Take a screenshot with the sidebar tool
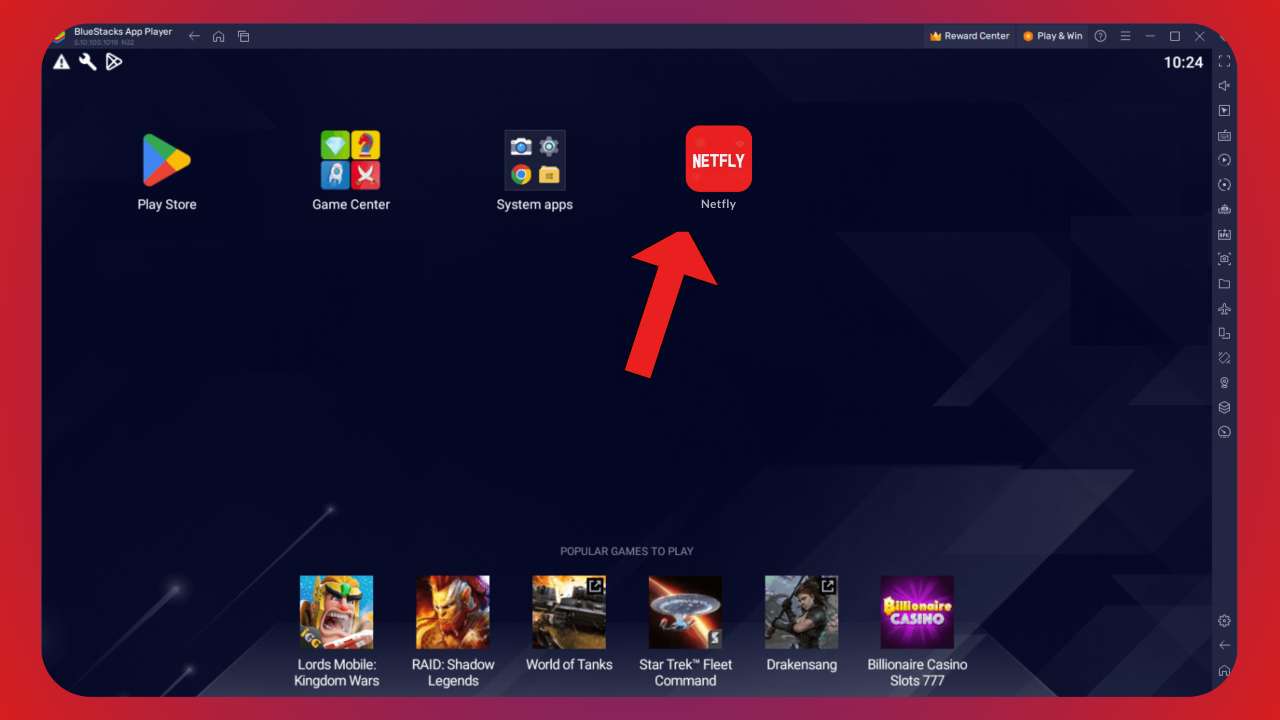Viewport: 1280px width, 720px height. (x=1224, y=258)
